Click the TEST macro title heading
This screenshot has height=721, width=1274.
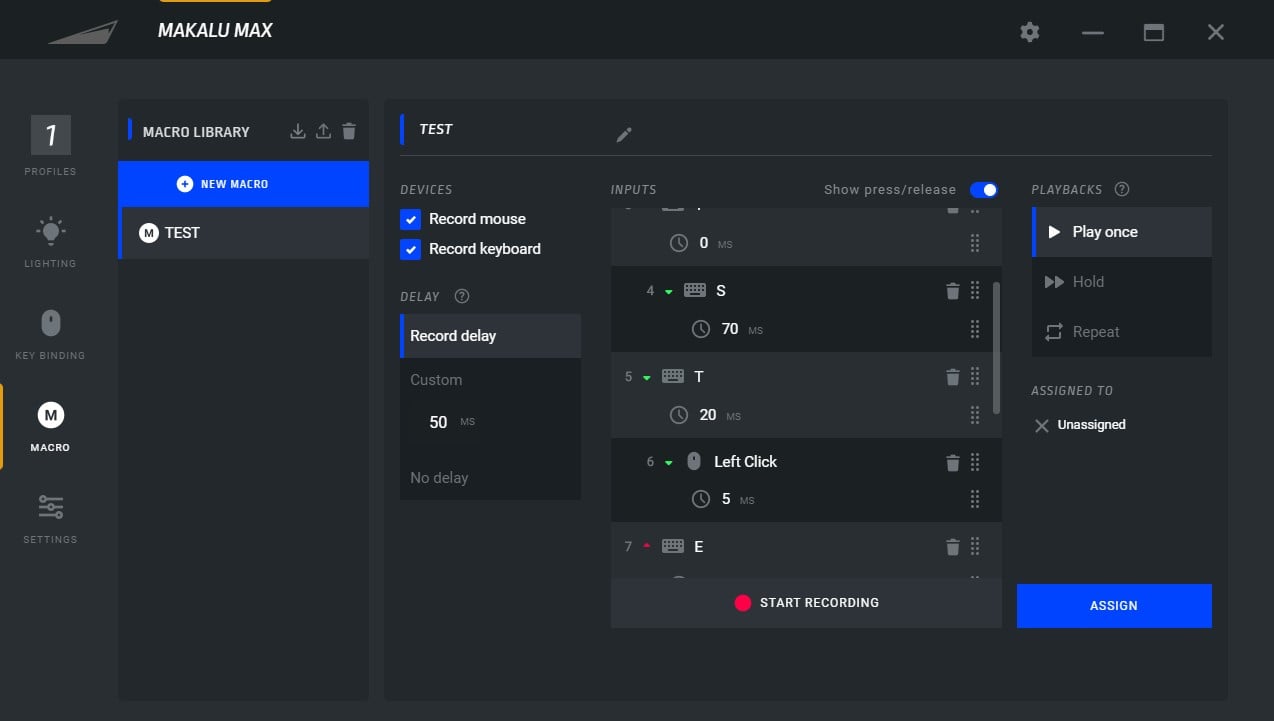[x=436, y=129]
